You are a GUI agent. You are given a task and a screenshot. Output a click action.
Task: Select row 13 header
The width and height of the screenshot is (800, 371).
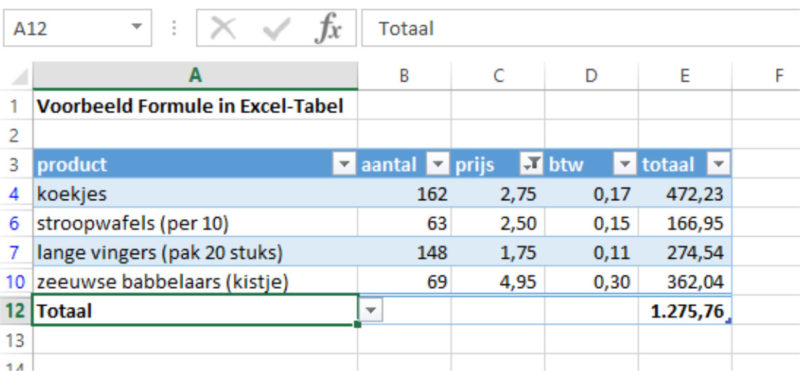click(x=16, y=340)
